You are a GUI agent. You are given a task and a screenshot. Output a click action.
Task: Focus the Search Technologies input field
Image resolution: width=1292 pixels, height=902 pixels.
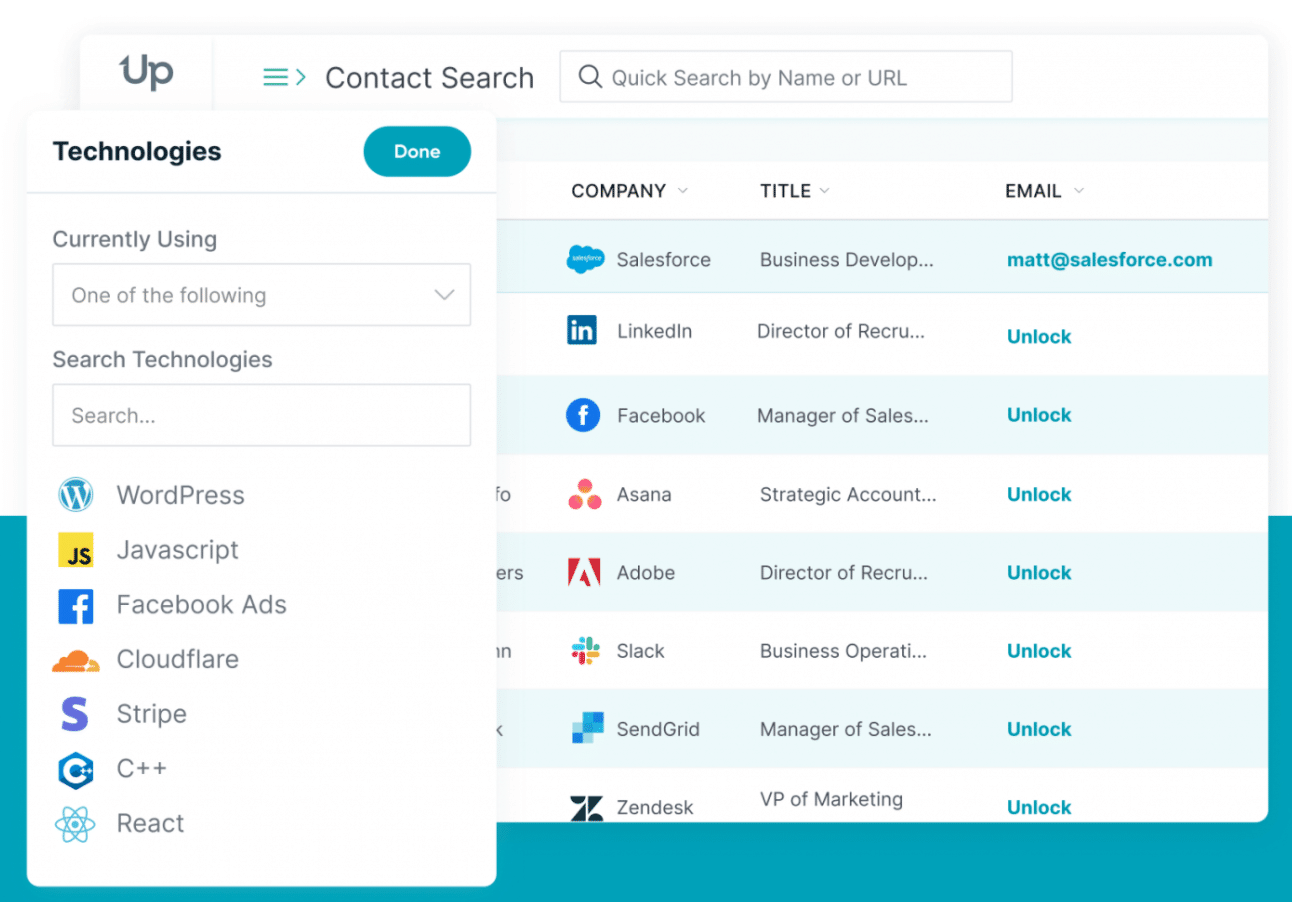261,415
